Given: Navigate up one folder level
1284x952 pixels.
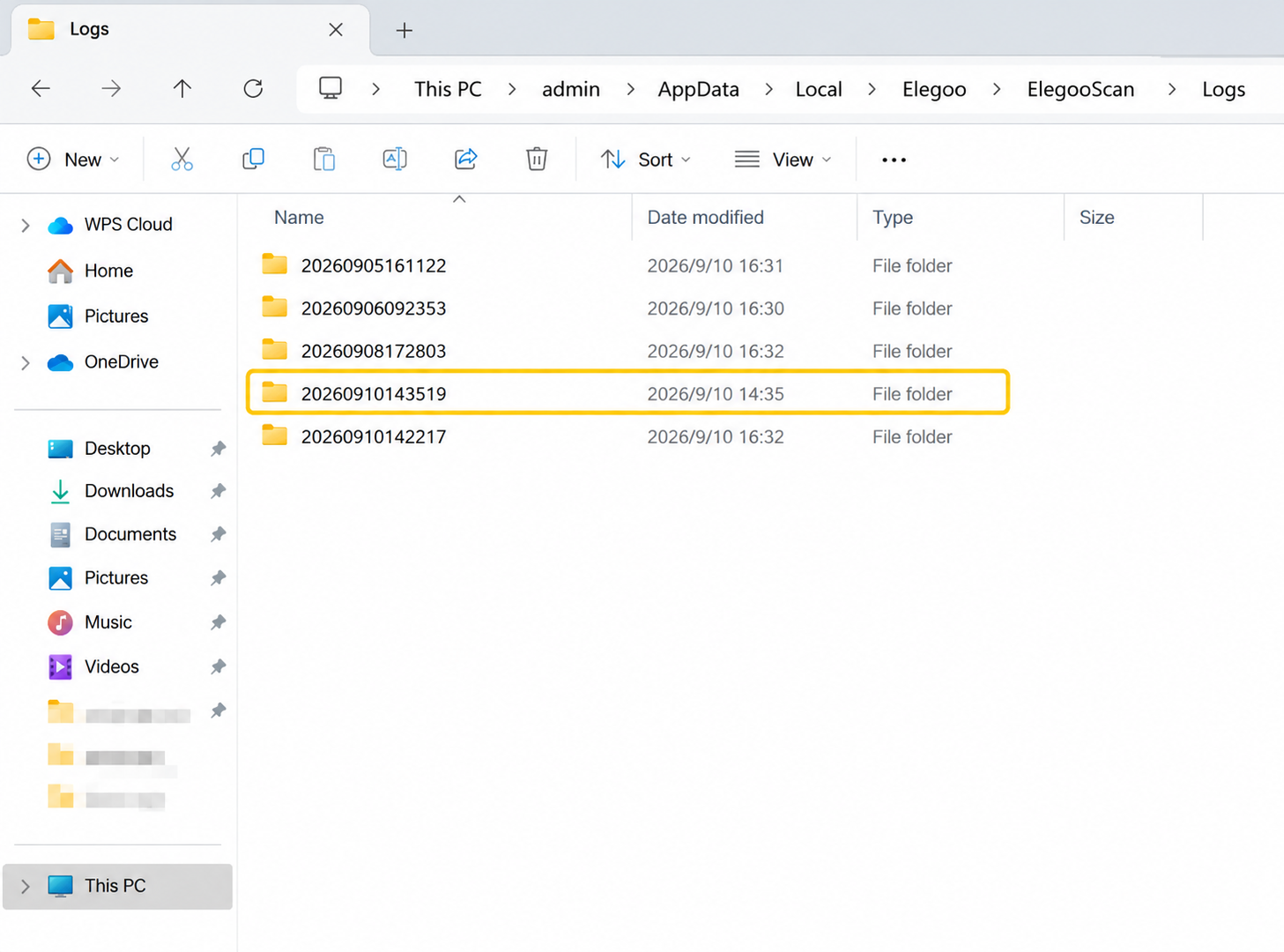Looking at the screenshot, I should (x=182, y=88).
